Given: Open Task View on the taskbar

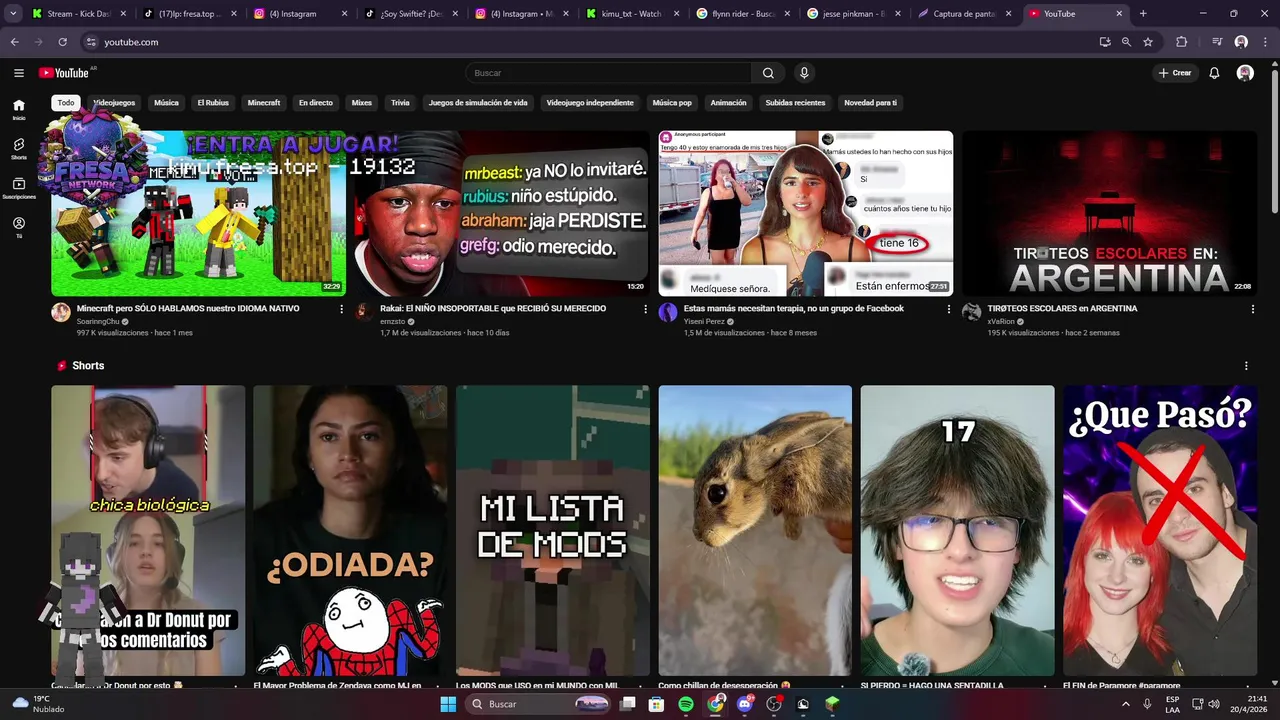Looking at the screenshot, I should [627, 704].
